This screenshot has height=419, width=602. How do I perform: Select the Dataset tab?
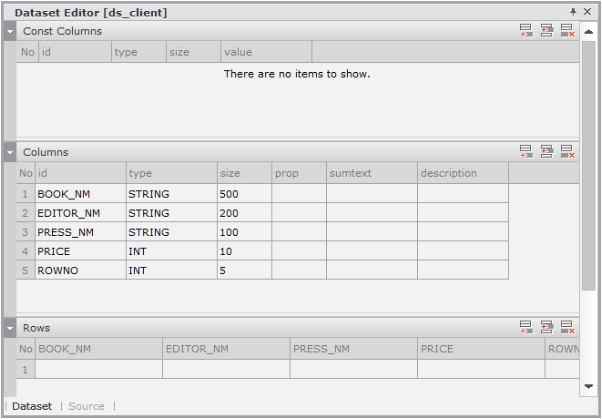32,406
